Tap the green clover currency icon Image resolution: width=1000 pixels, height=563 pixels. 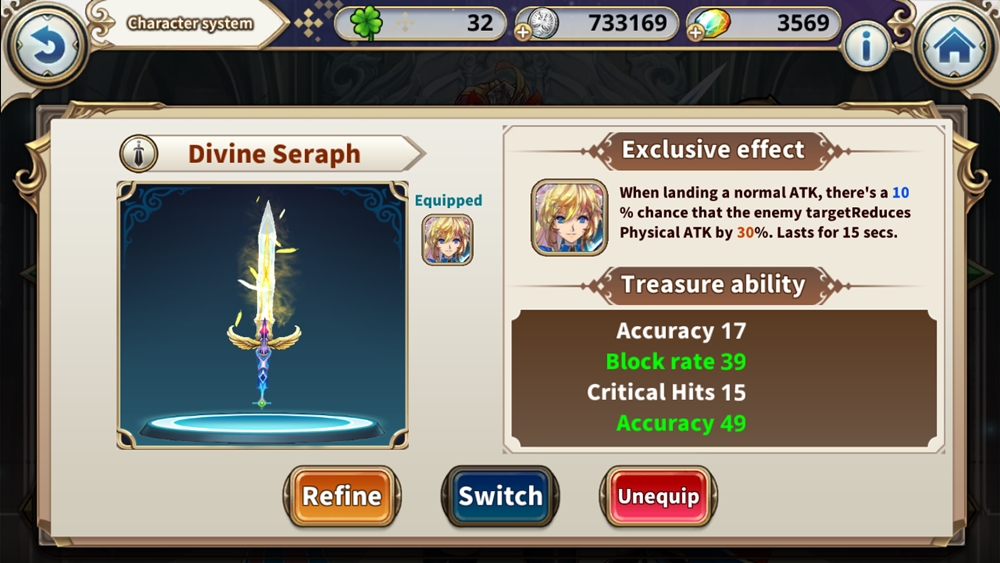click(366, 24)
